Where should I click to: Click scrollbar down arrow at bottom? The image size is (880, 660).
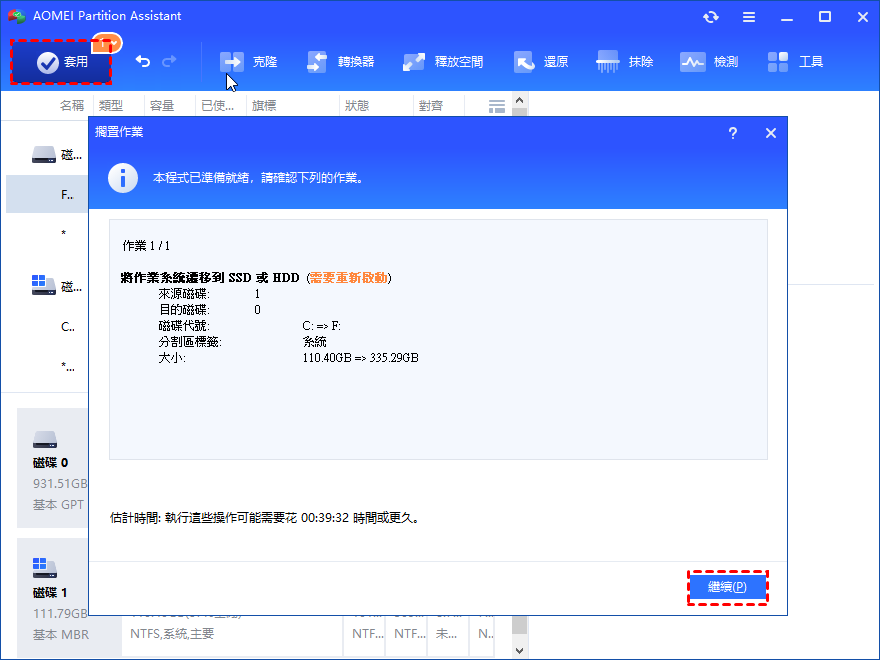[x=519, y=650]
